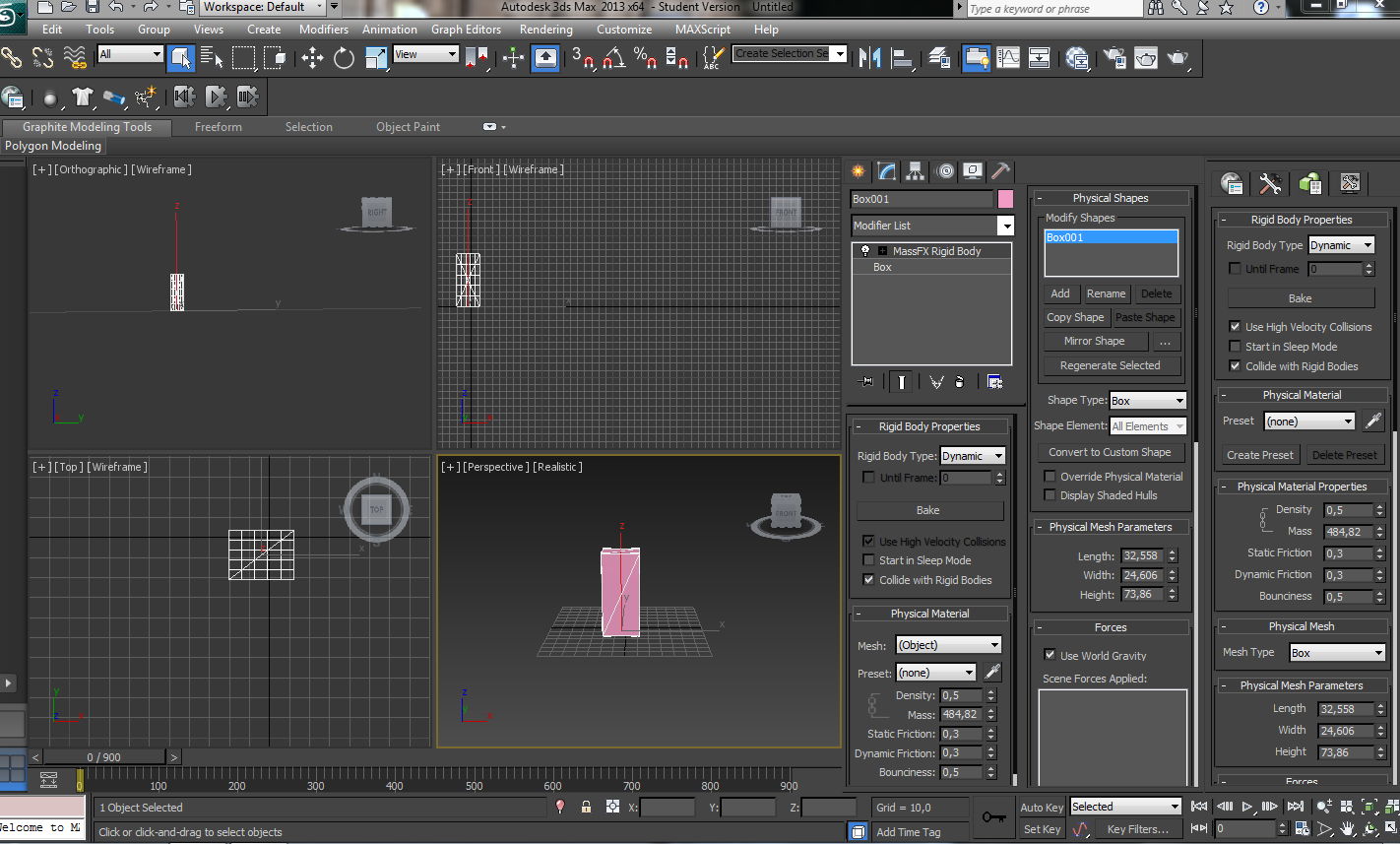Click the pink object color swatch
1400x844 pixels.
pos(1005,199)
